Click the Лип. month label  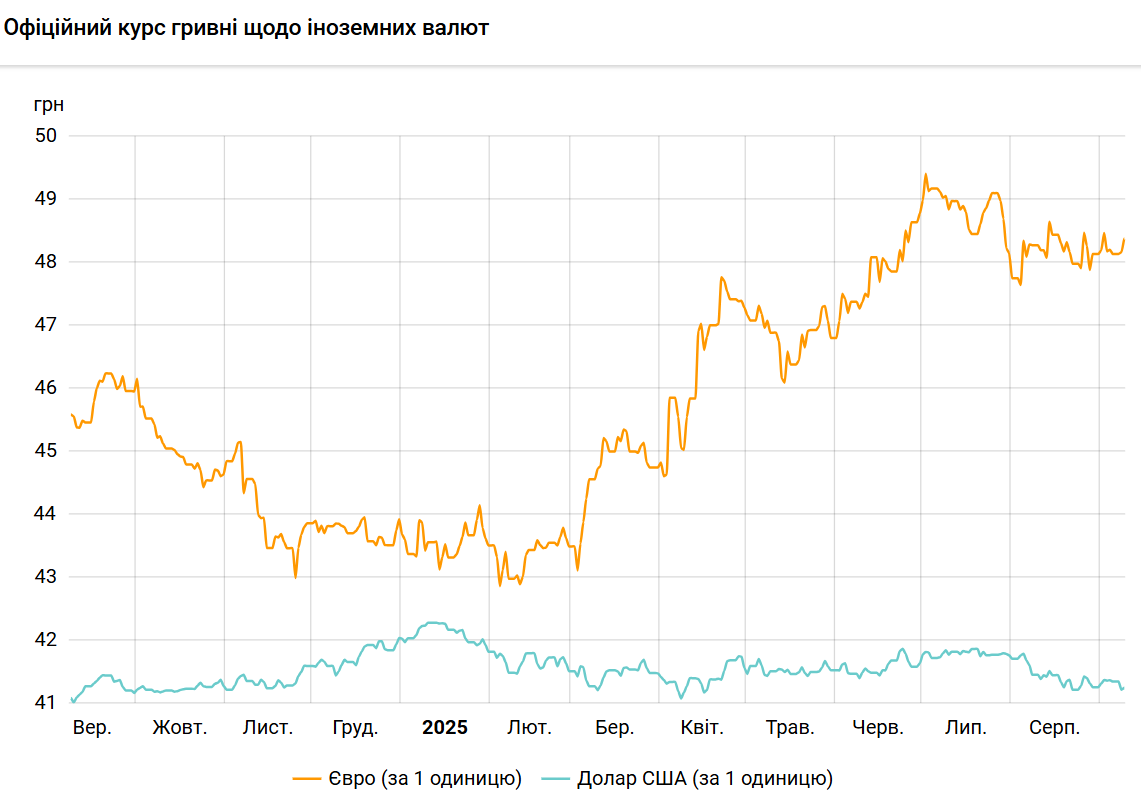click(x=966, y=728)
